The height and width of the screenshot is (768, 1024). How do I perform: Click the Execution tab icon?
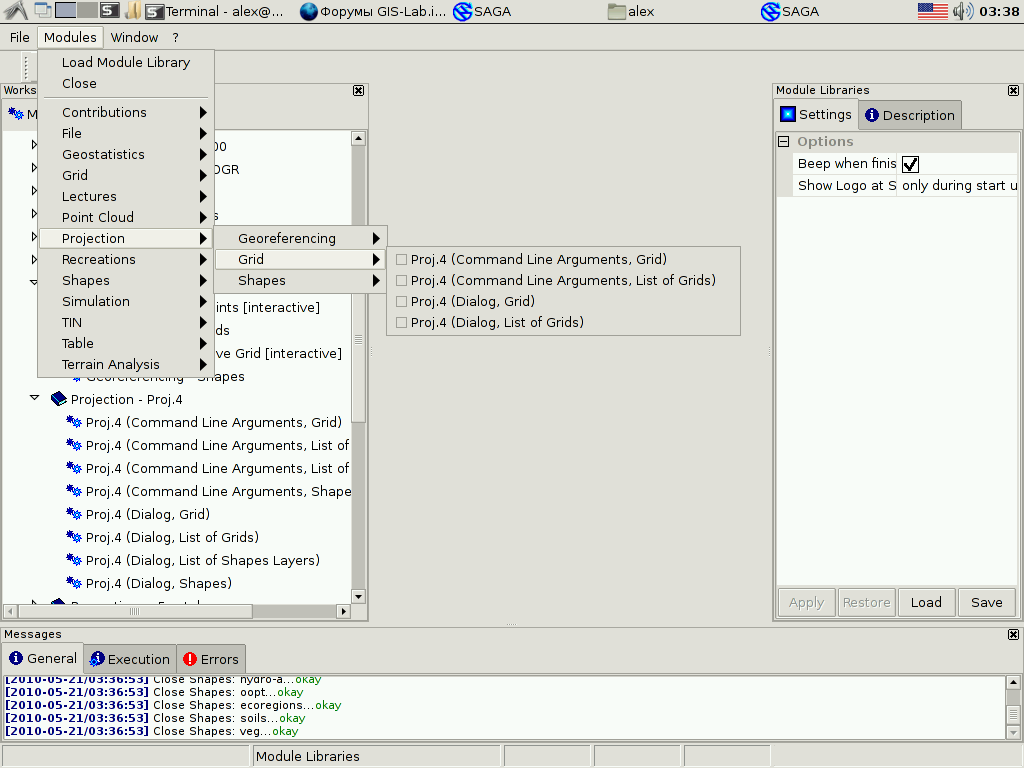(x=96, y=659)
